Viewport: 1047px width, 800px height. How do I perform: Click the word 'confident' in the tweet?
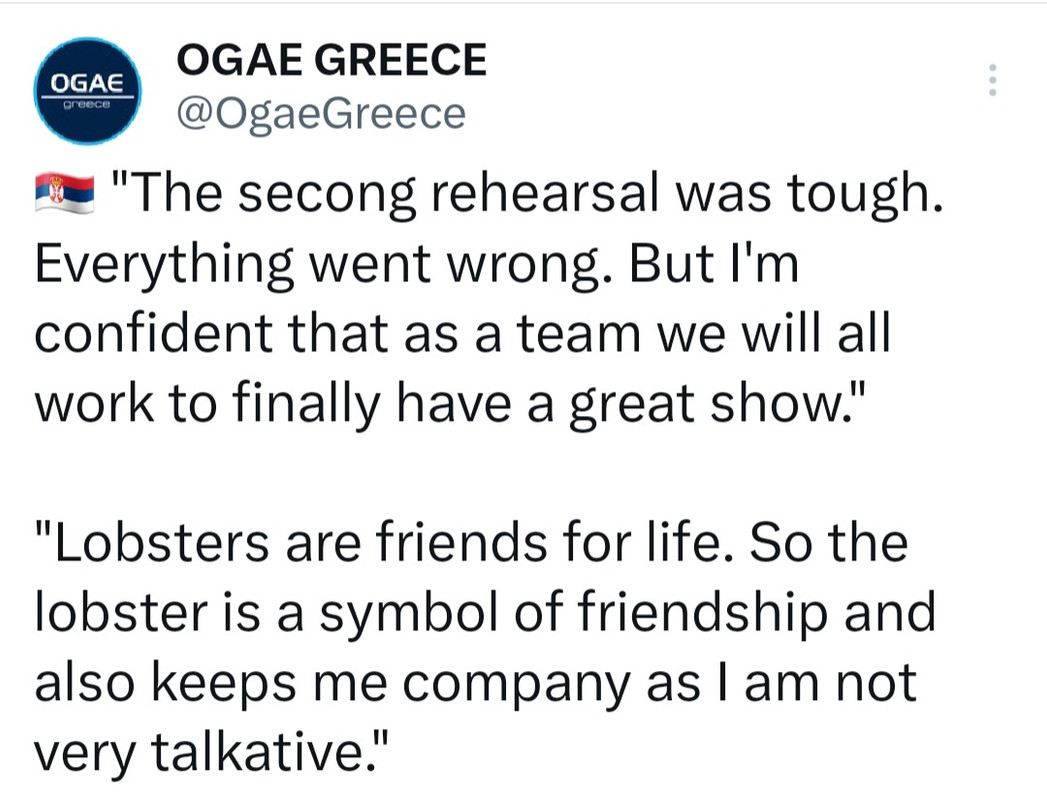(154, 332)
